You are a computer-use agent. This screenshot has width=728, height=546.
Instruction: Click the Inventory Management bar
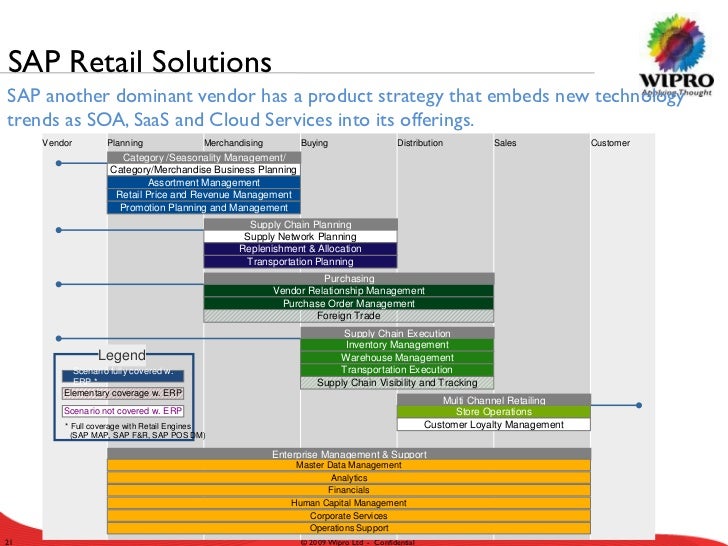click(x=397, y=345)
